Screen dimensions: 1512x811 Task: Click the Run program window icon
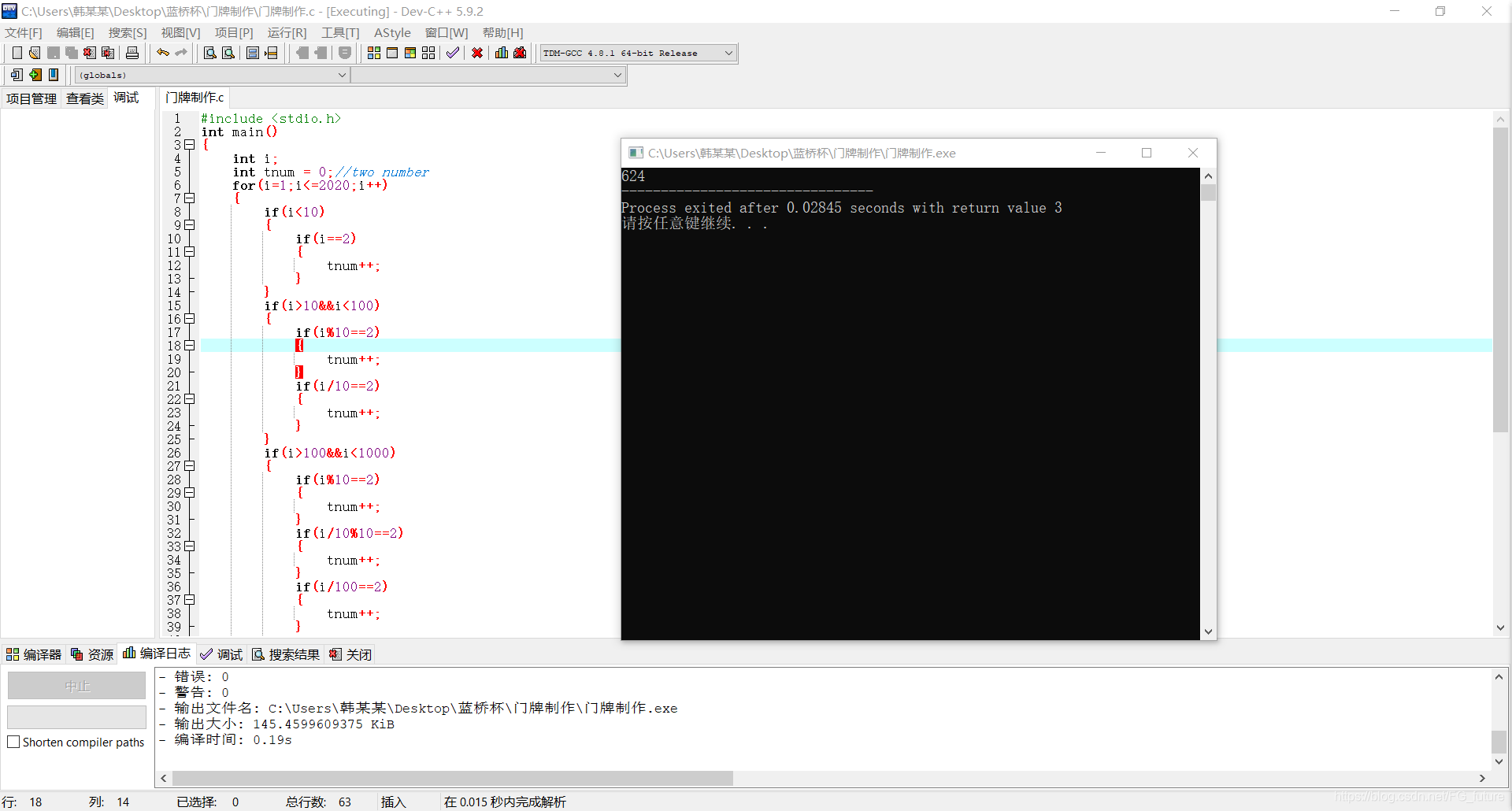coord(392,53)
